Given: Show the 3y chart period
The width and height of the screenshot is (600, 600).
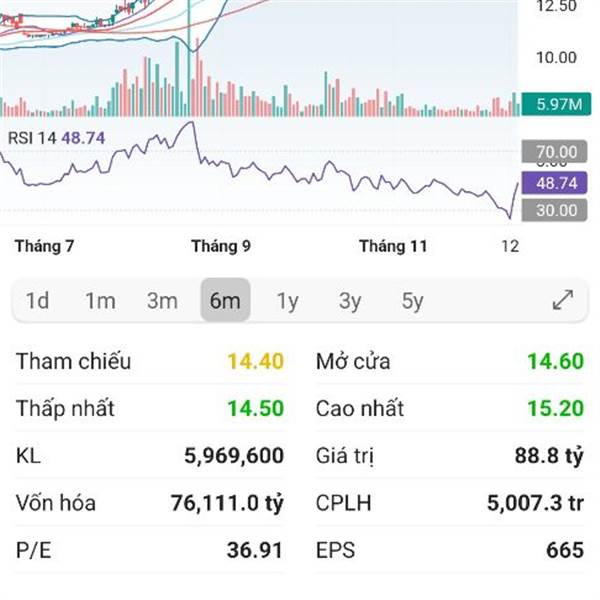Looking at the screenshot, I should click(349, 301).
